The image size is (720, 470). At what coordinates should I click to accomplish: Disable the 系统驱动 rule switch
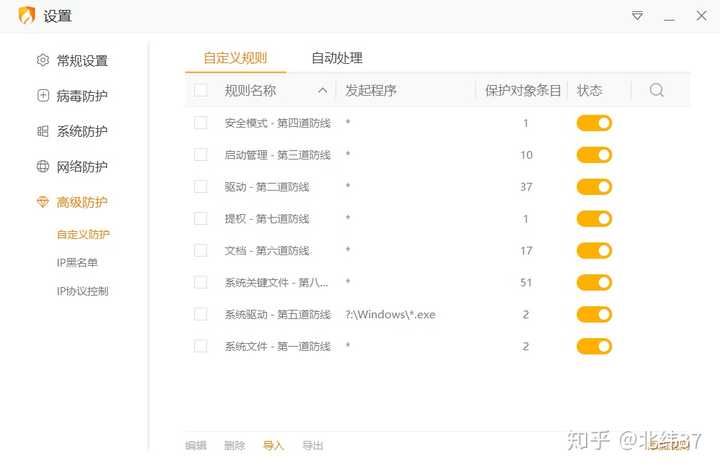pyautogui.click(x=594, y=315)
